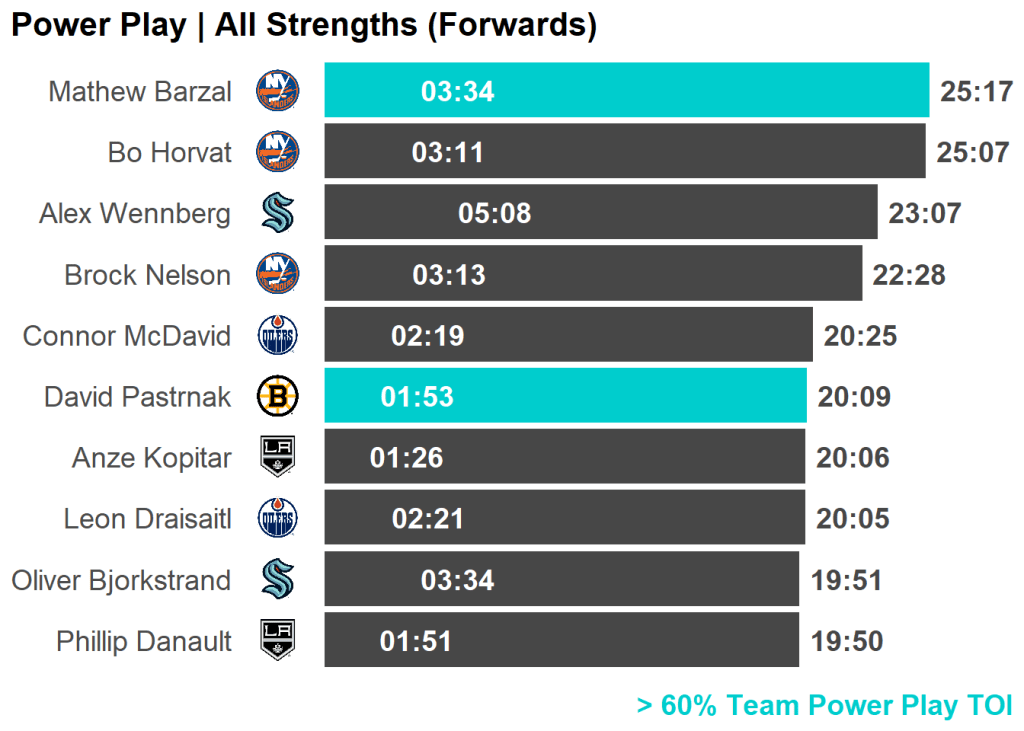Select the Kraken logo beside Oliver Bjorkstrand
The width and height of the screenshot is (1024, 731).
[277, 580]
